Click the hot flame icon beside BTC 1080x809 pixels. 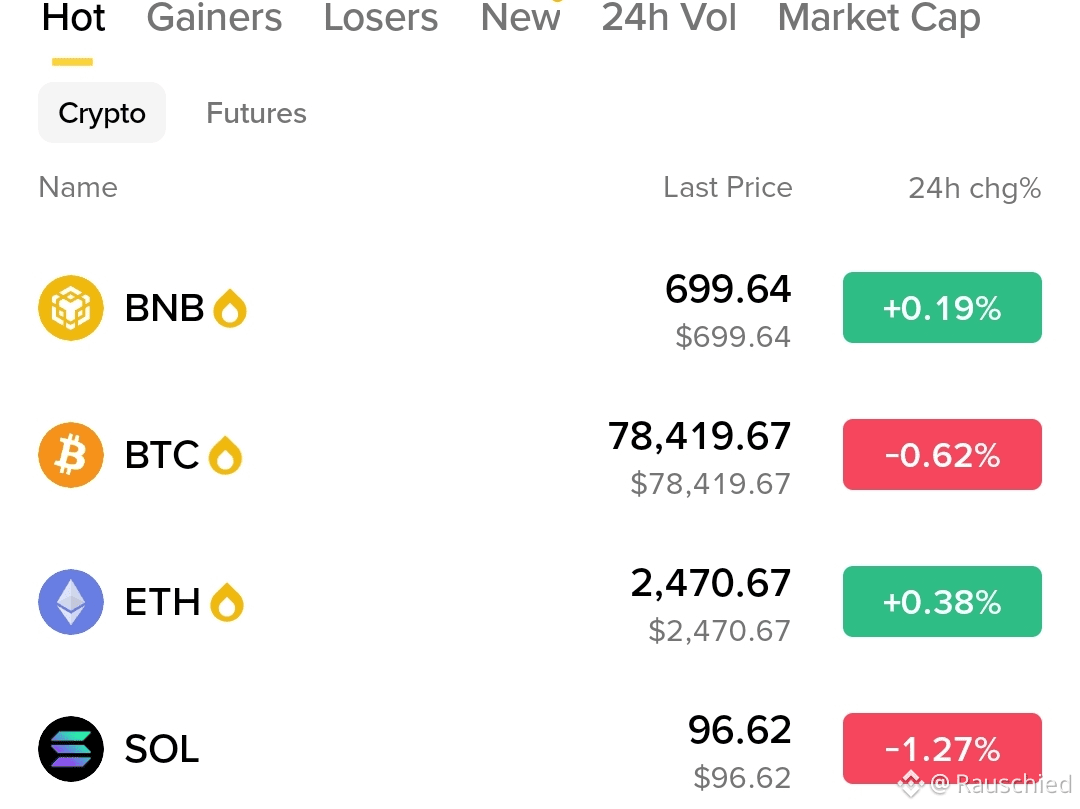pyautogui.click(x=225, y=456)
